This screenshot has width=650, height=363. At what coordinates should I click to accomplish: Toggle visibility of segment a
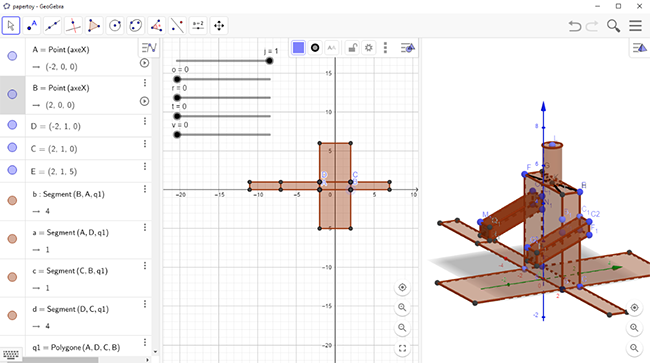point(12,239)
